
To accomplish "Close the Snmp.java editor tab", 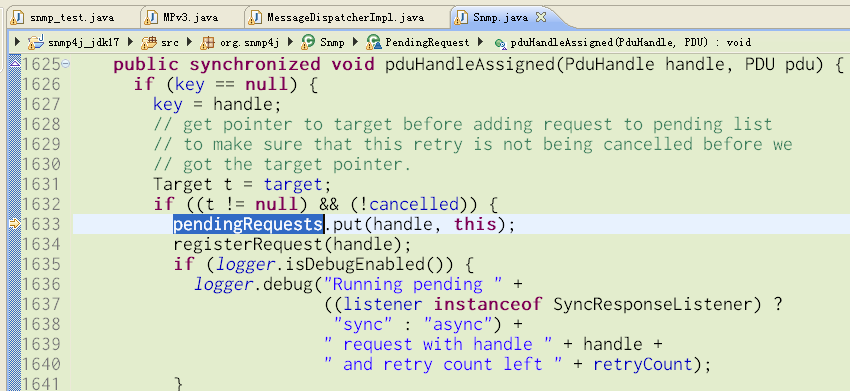I will point(540,17).
